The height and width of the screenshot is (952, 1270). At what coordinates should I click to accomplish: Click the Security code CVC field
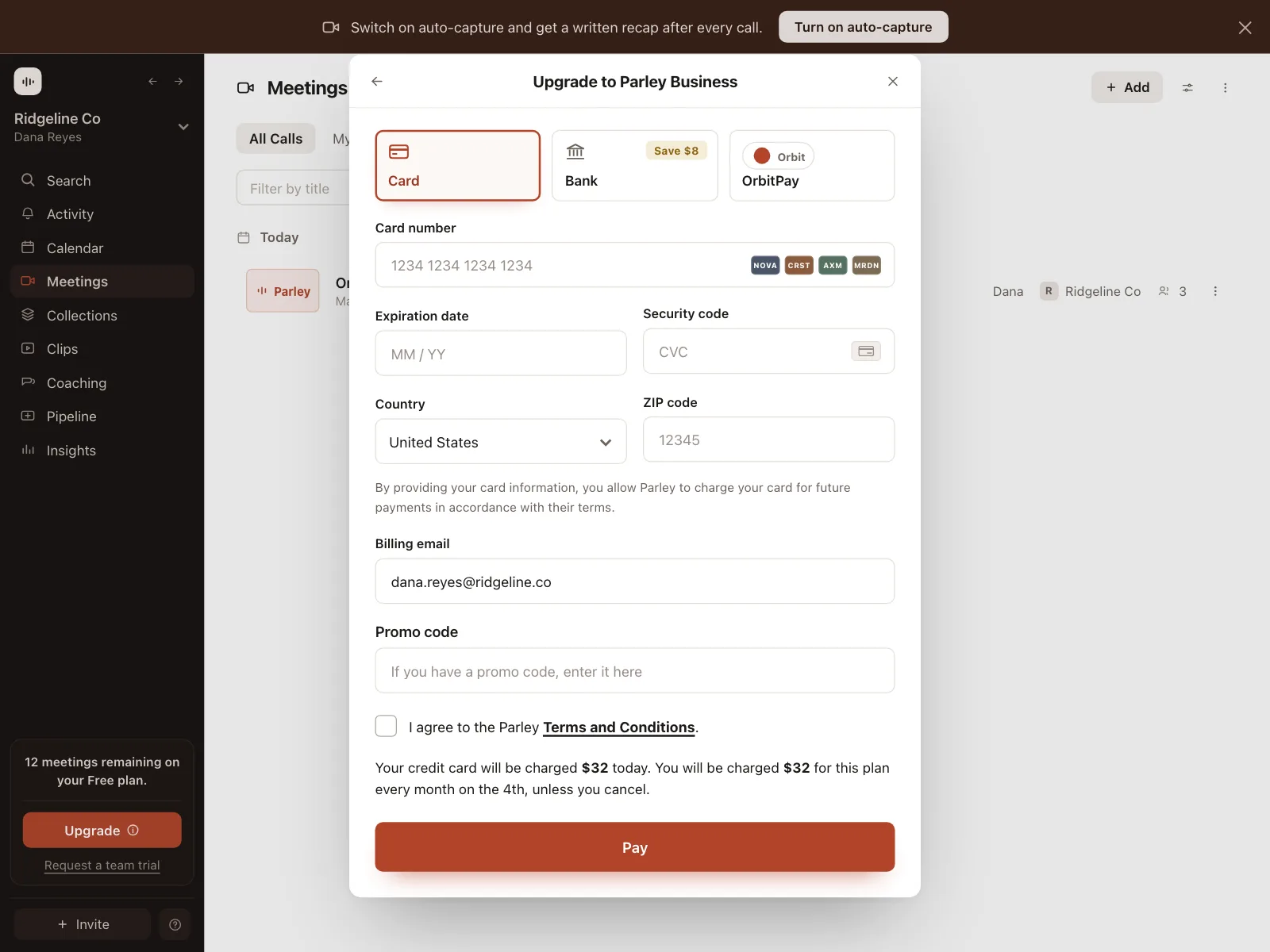768,351
